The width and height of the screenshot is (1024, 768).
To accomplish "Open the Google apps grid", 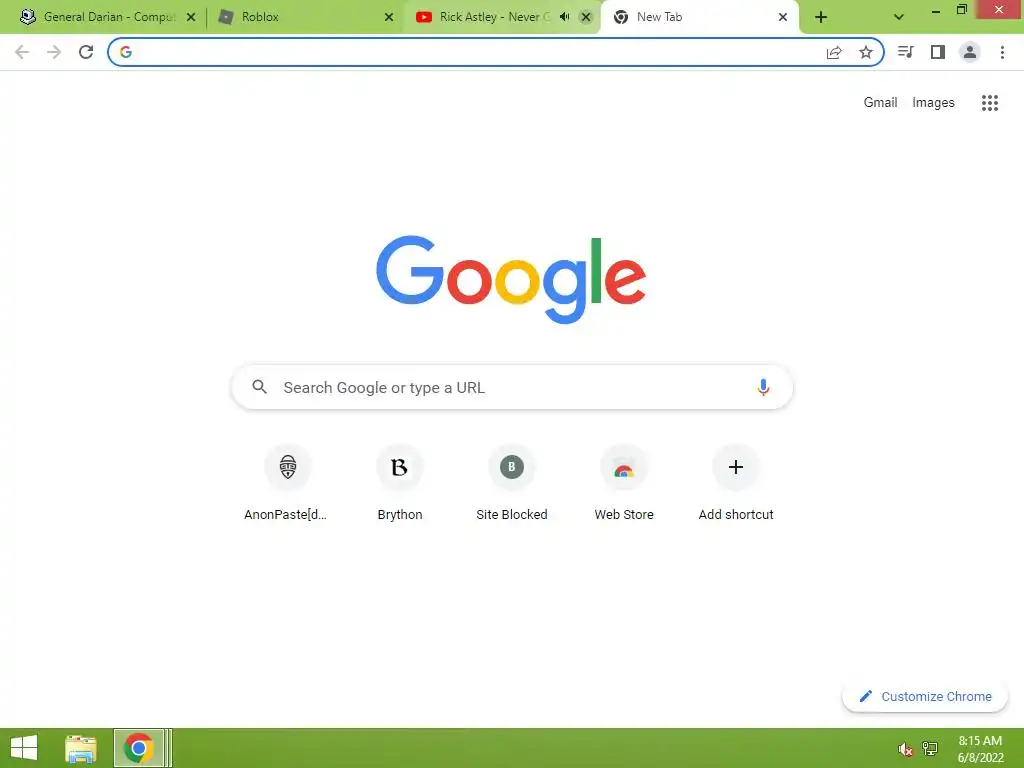I will point(990,103).
